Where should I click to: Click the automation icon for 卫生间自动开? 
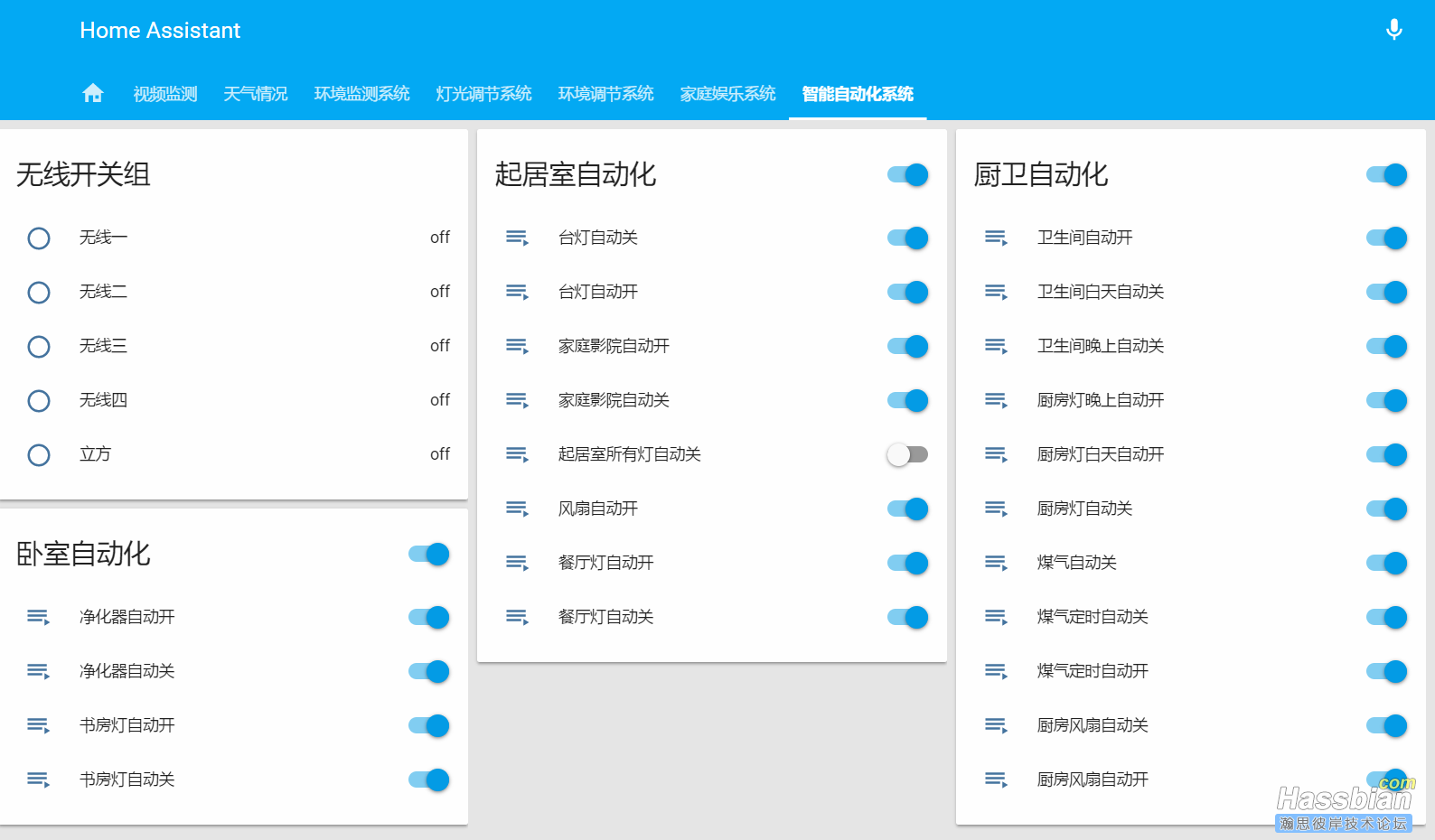click(x=997, y=238)
